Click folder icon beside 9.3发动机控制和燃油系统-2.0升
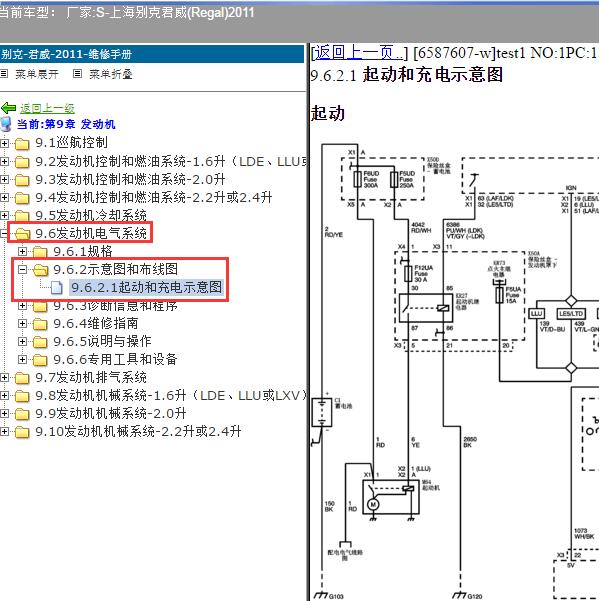The width and height of the screenshot is (599, 601). 22,180
